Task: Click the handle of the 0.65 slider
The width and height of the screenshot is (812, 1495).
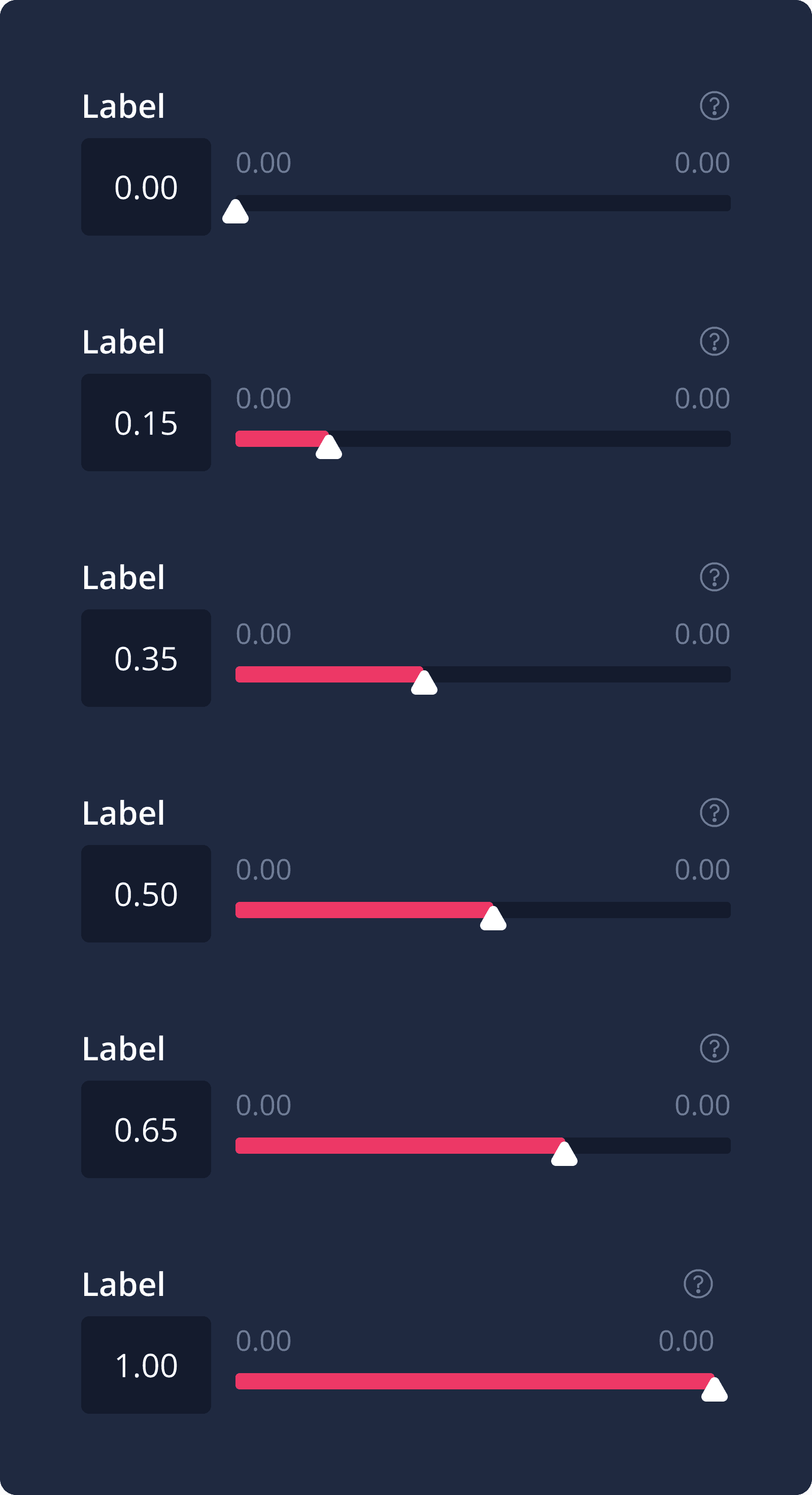Action: [564, 1154]
